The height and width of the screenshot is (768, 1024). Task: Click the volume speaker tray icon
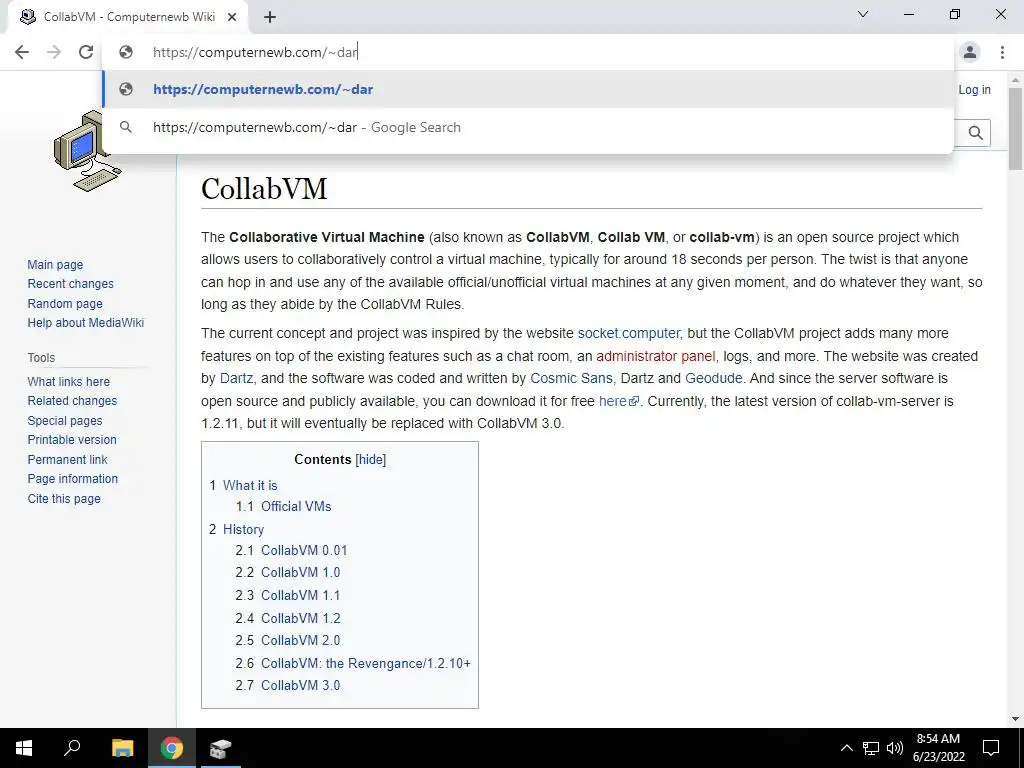(895, 748)
